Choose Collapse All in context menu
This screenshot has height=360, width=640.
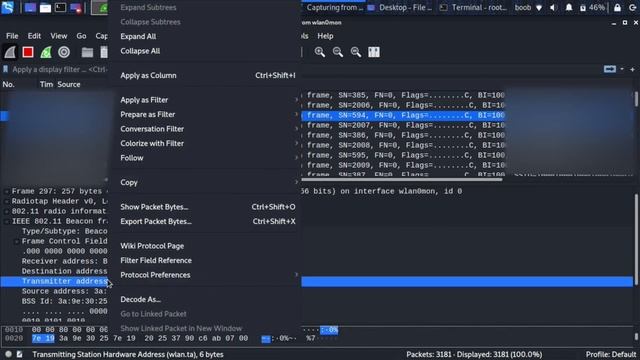pyautogui.click(x=140, y=51)
